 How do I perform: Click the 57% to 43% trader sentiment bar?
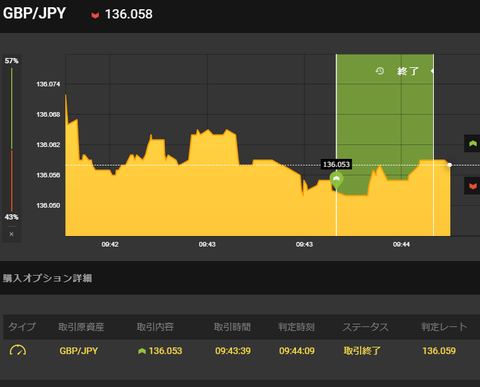point(12,139)
